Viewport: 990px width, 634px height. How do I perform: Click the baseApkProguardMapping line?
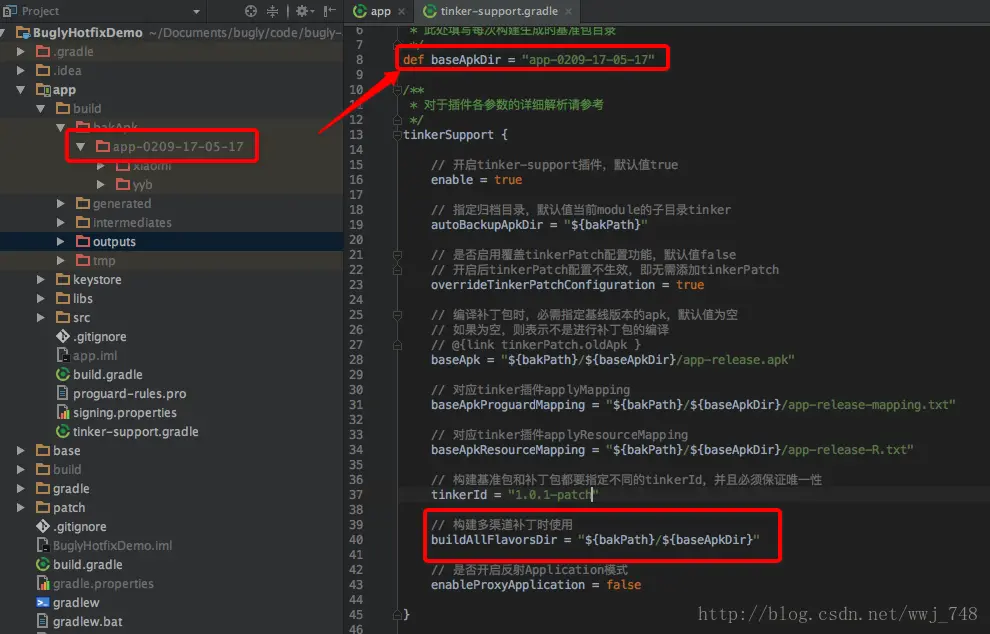point(693,405)
